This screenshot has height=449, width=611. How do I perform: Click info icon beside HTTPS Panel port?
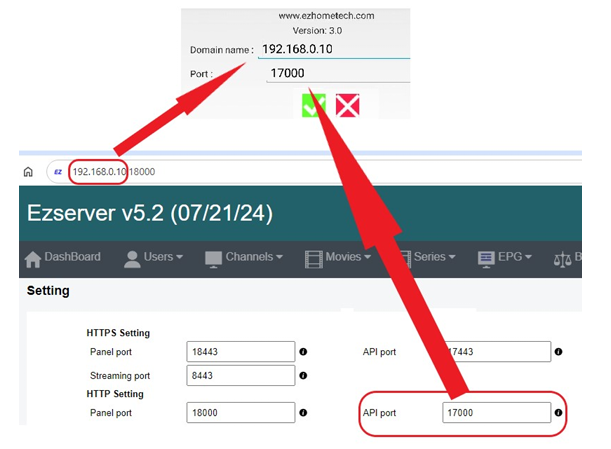(303, 352)
